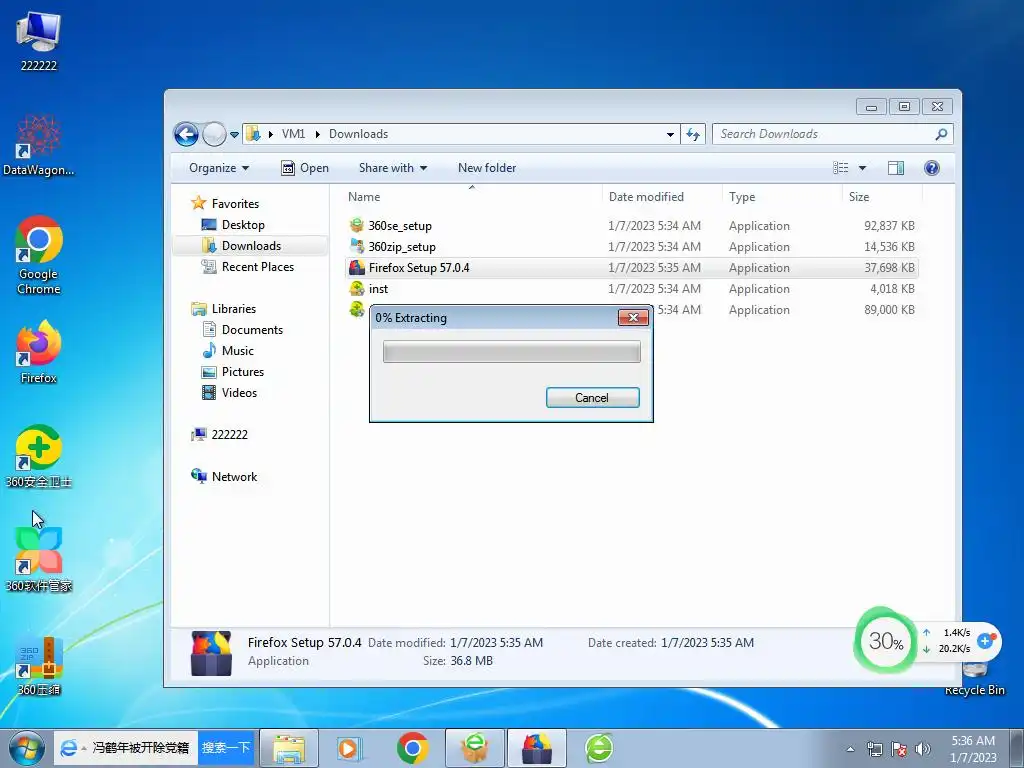Open the green 360 browser taskbar icon
Viewport: 1024px width, 768px height.
[x=599, y=748]
